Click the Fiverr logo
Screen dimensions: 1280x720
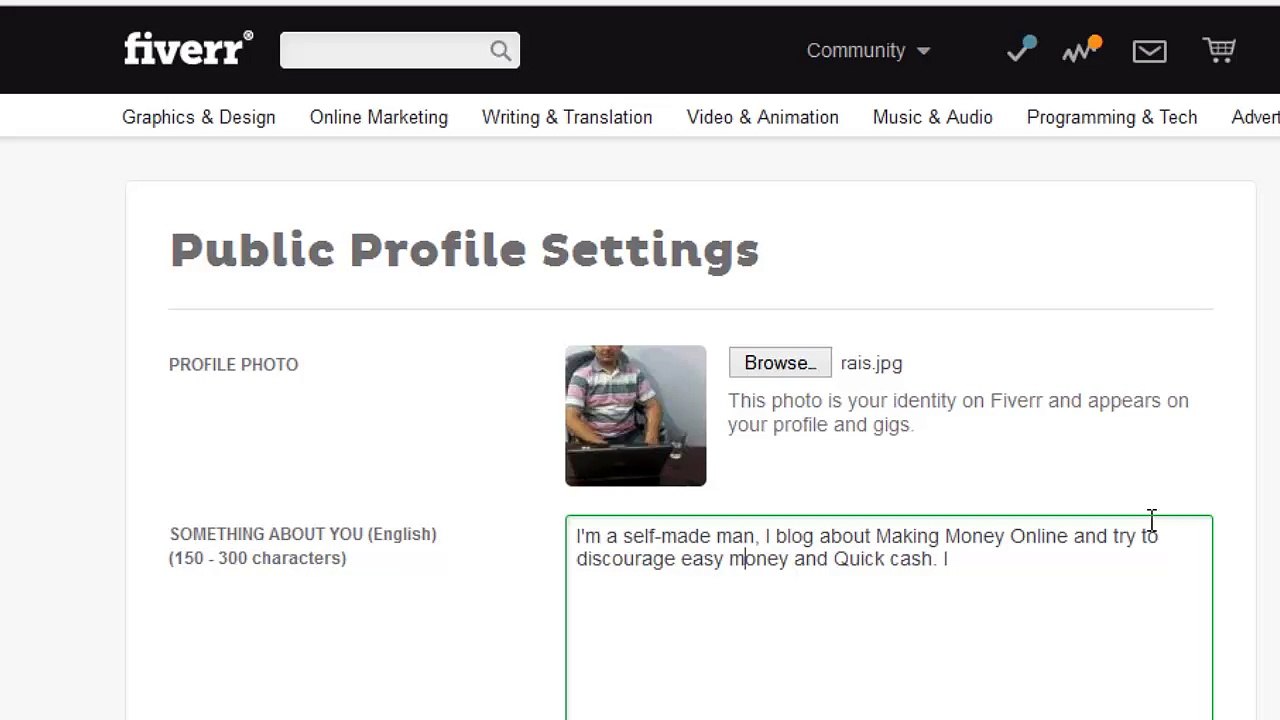188,49
